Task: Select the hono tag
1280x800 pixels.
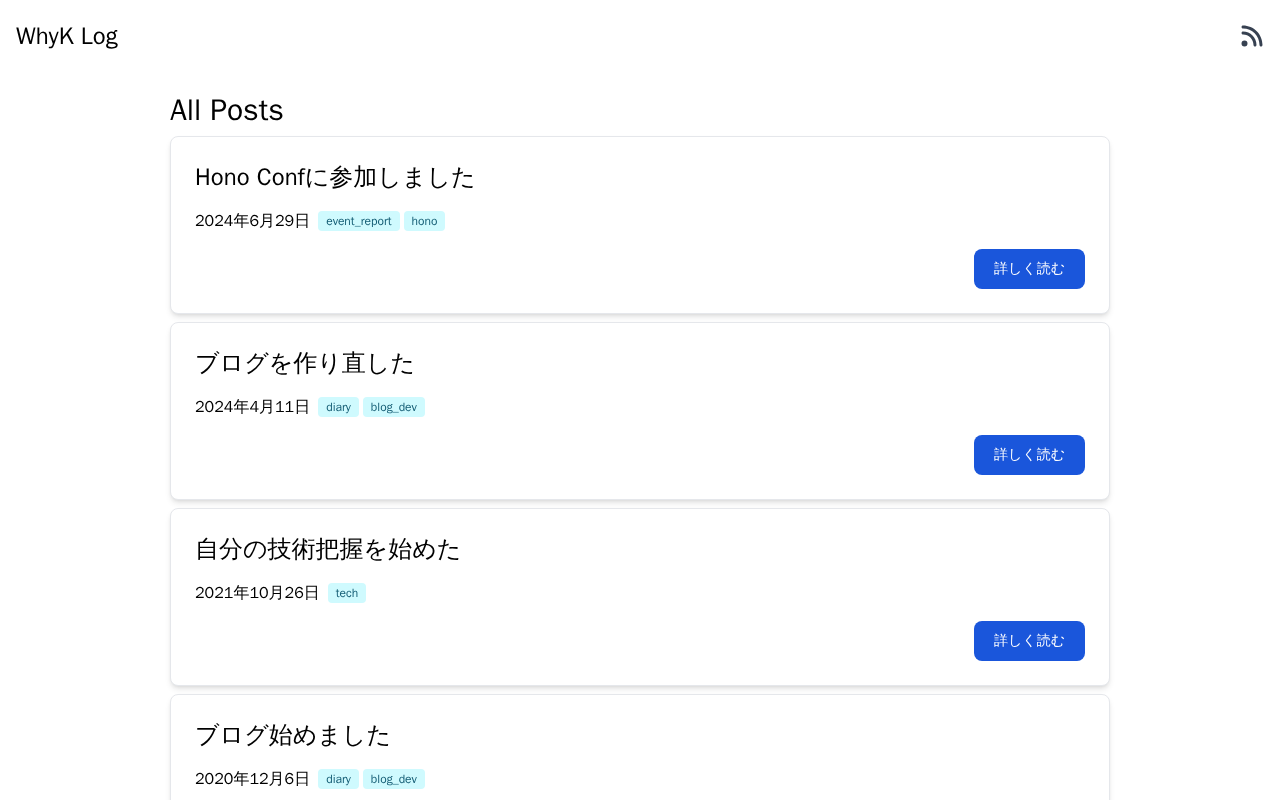Action: click(424, 221)
